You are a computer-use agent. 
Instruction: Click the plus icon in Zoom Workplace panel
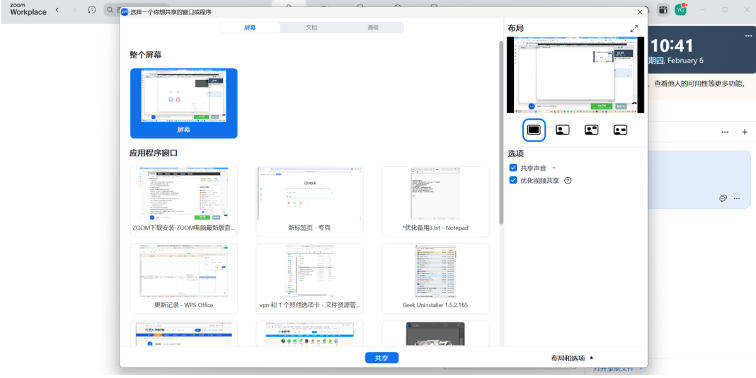pyautogui.click(x=744, y=132)
